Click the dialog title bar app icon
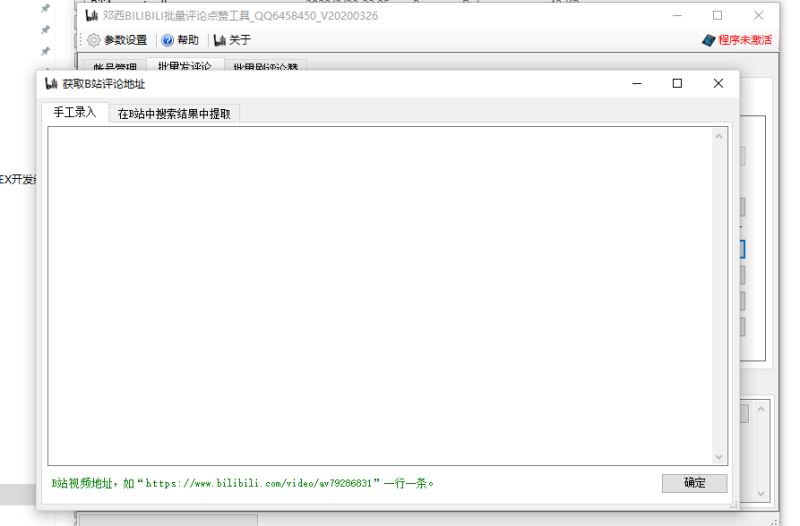This screenshot has height=526, width=800. coord(51,83)
